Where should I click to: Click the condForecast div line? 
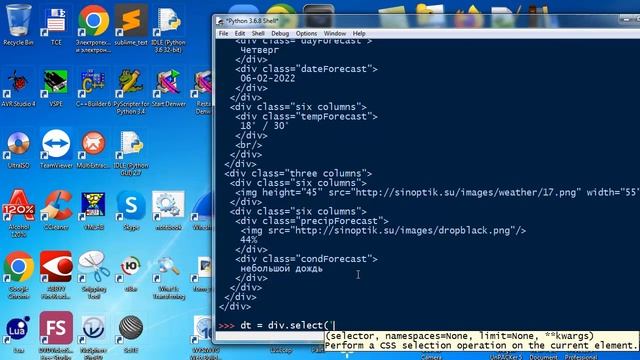[306, 259]
